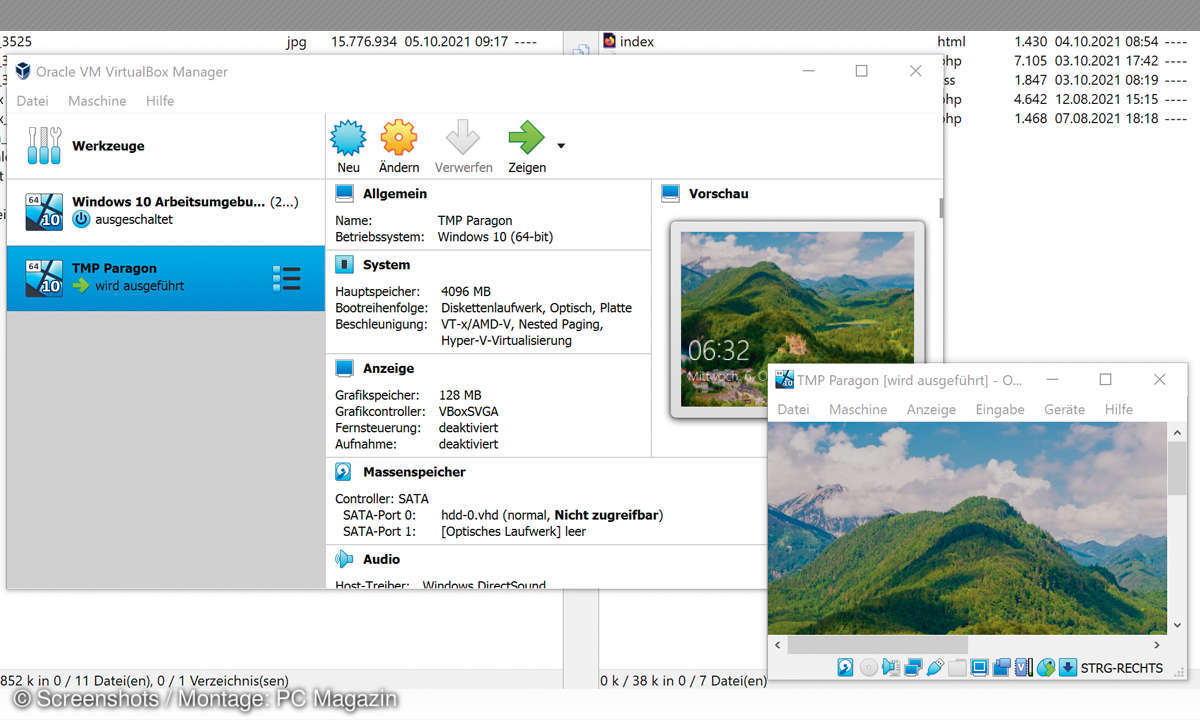Image resolution: width=1200 pixels, height=720 pixels.
Task: Click recording icon in VM status bar
Action: click(1001, 667)
